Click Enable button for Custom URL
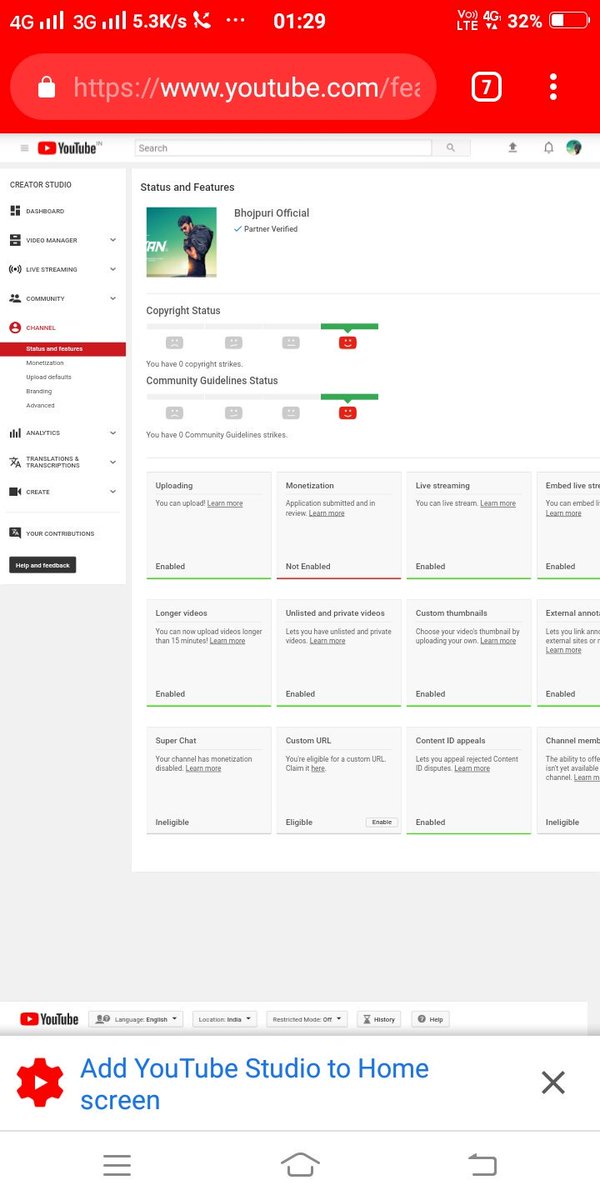Viewport: 600px width, 1200px height. click(381, 822)
